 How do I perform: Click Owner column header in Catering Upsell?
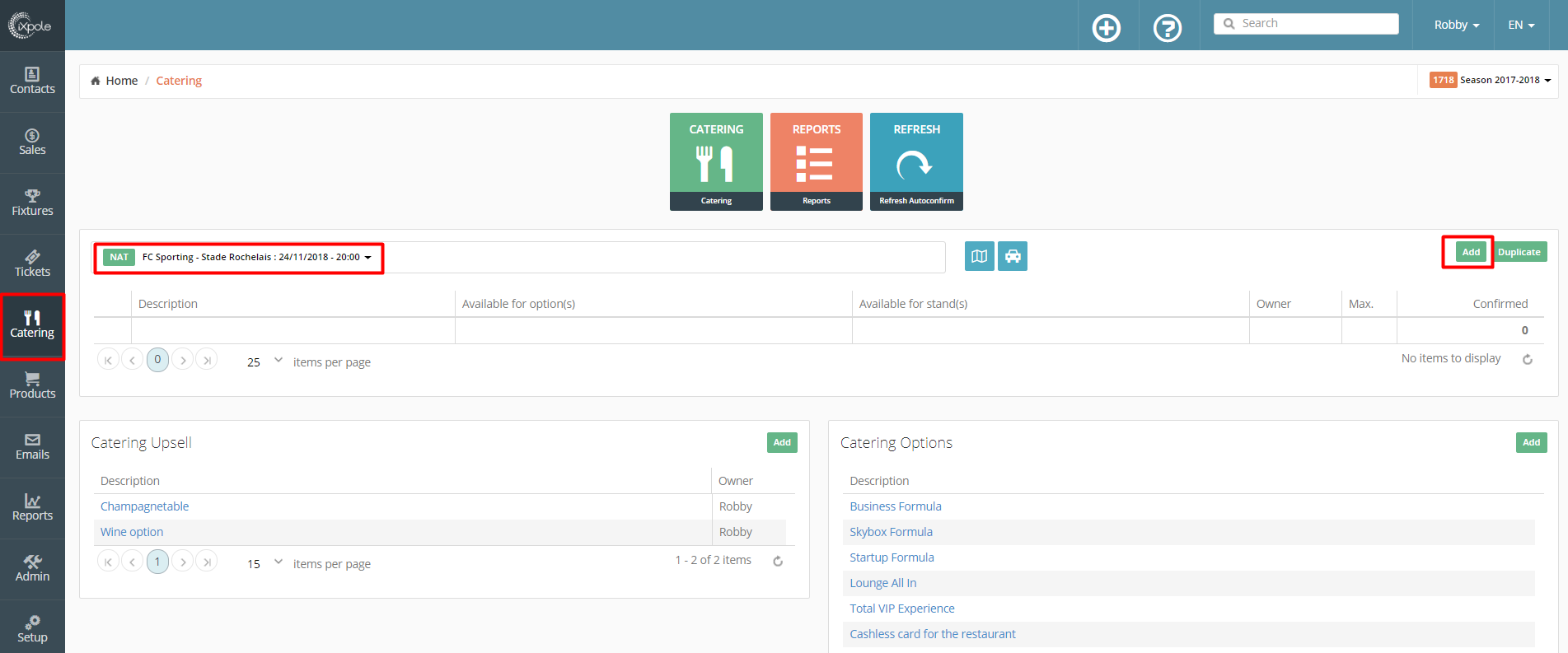pyautogui.click(x=736, y=481)
